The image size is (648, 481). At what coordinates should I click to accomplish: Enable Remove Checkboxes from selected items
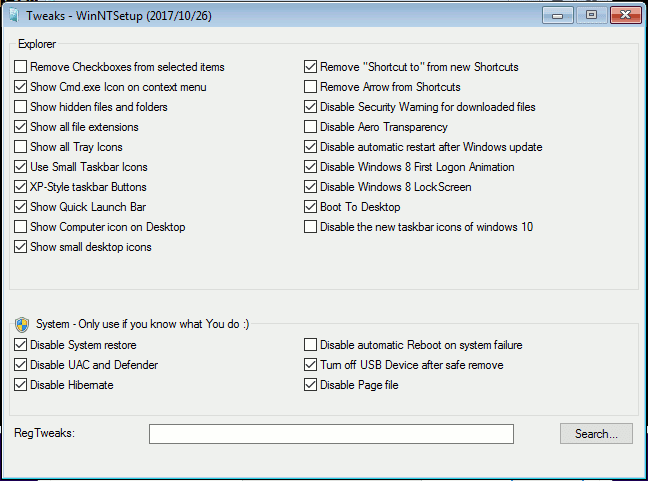[21, 67]
